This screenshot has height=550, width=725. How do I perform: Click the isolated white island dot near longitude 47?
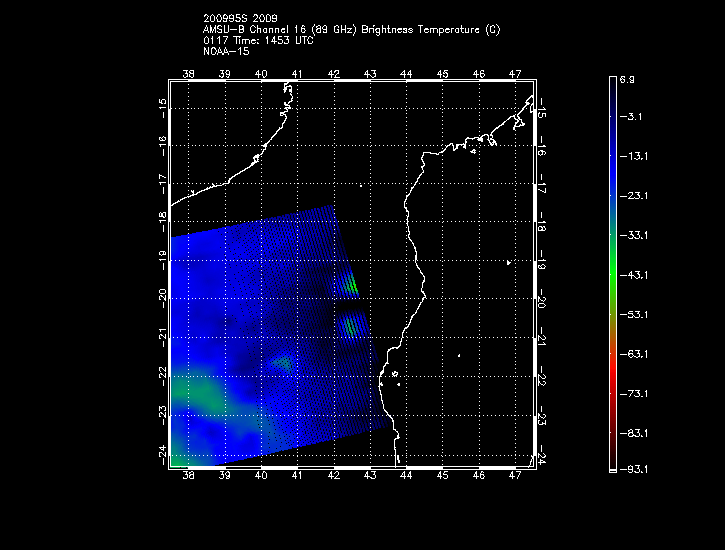(x=509, y=263)
